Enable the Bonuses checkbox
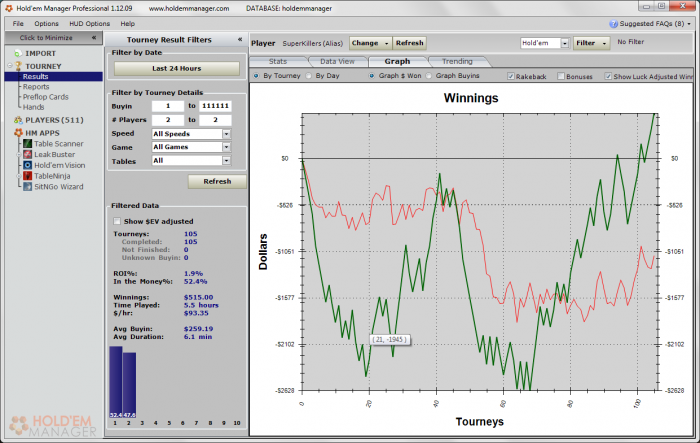The image size is (700, 443). 561,76
